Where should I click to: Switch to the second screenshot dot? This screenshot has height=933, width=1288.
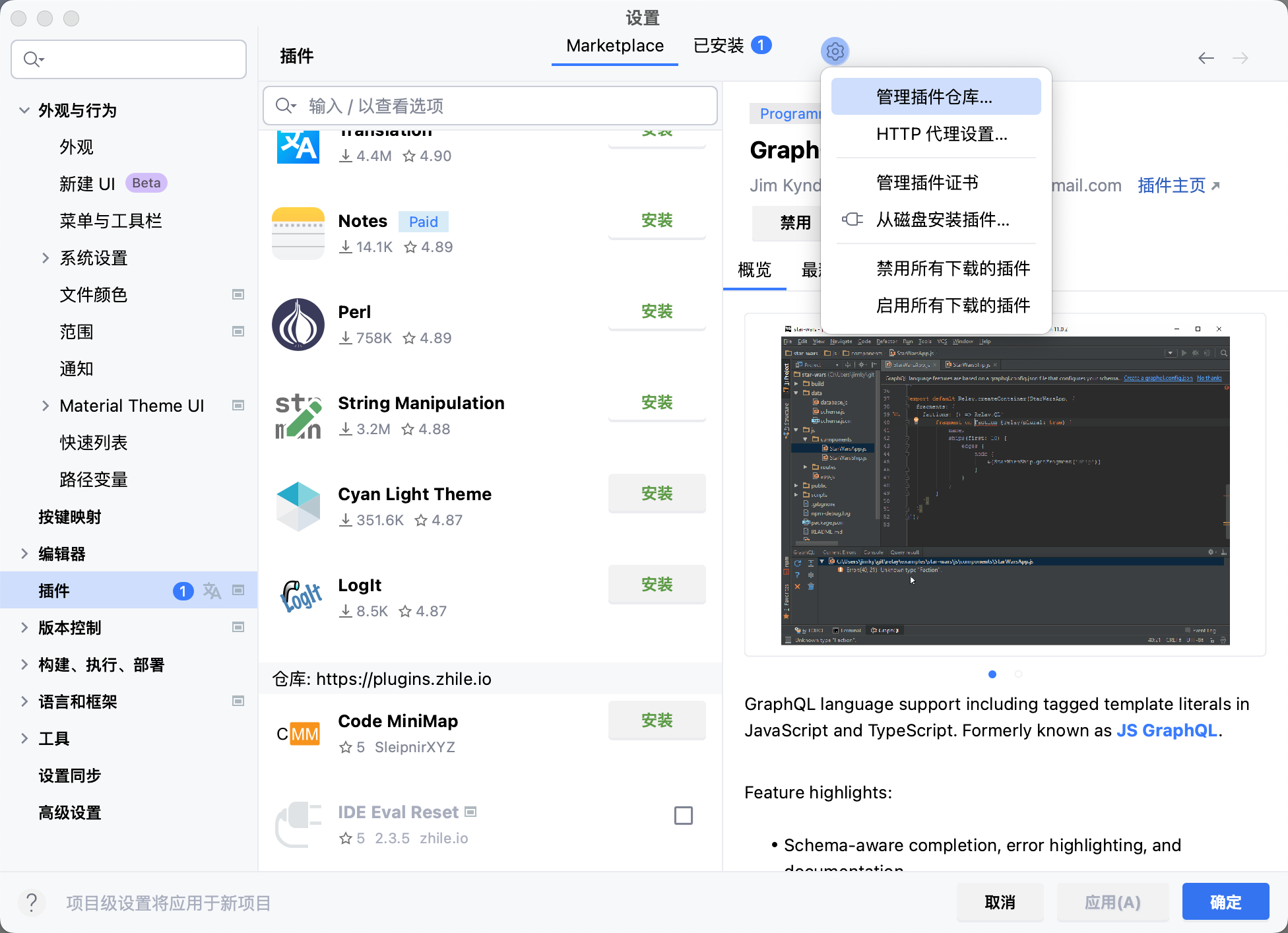(1018, 674)
